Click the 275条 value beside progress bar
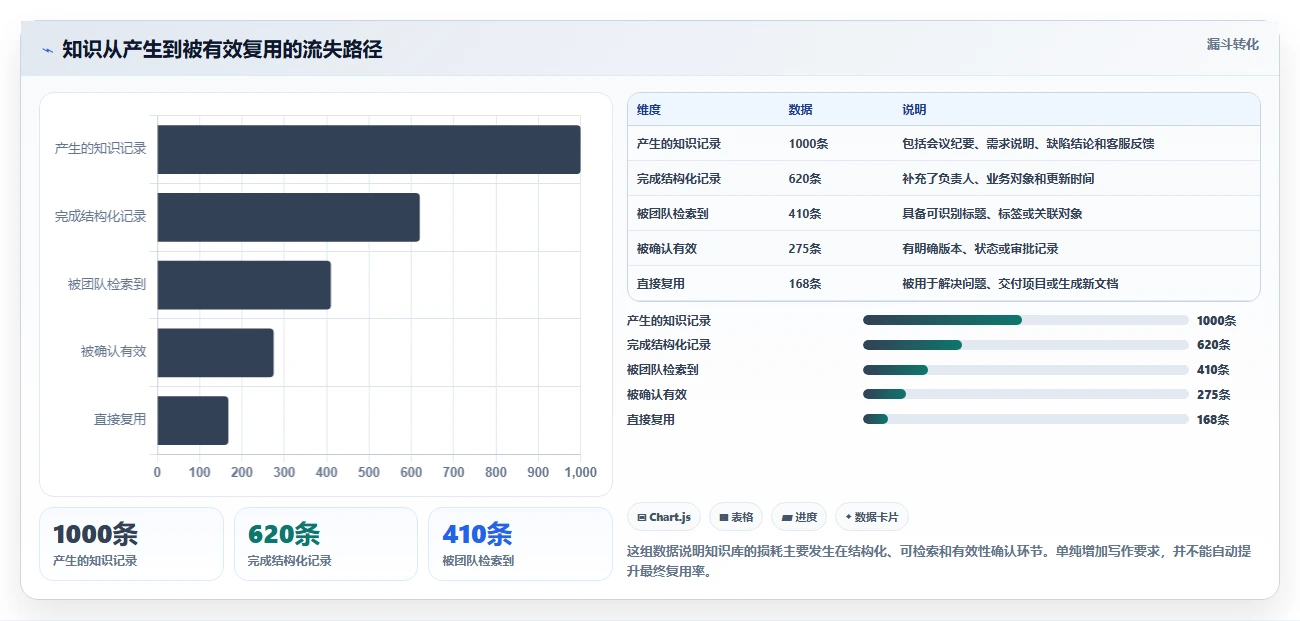 coord(1213,395)
